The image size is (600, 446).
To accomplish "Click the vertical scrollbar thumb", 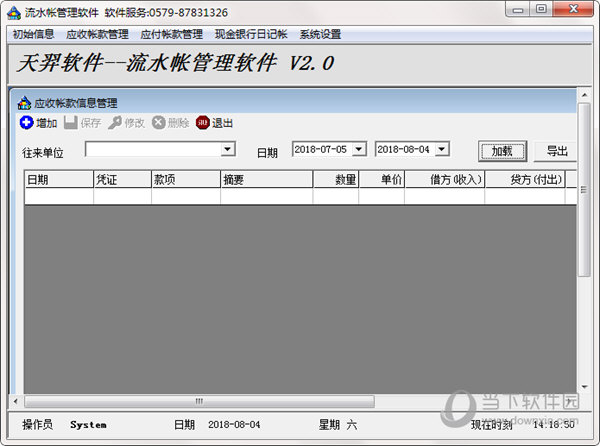I will (584, 189).
